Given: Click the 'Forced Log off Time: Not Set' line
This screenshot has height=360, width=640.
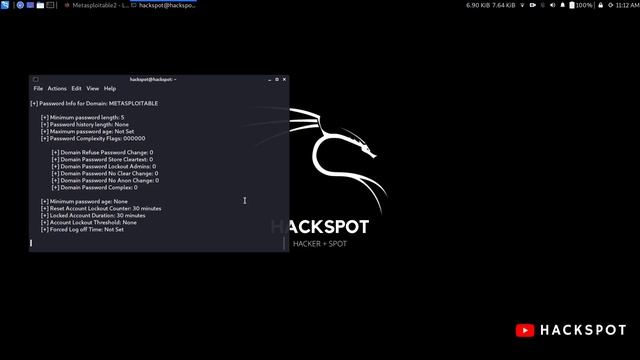Looking at the screenshot, I should click(82, 229).
